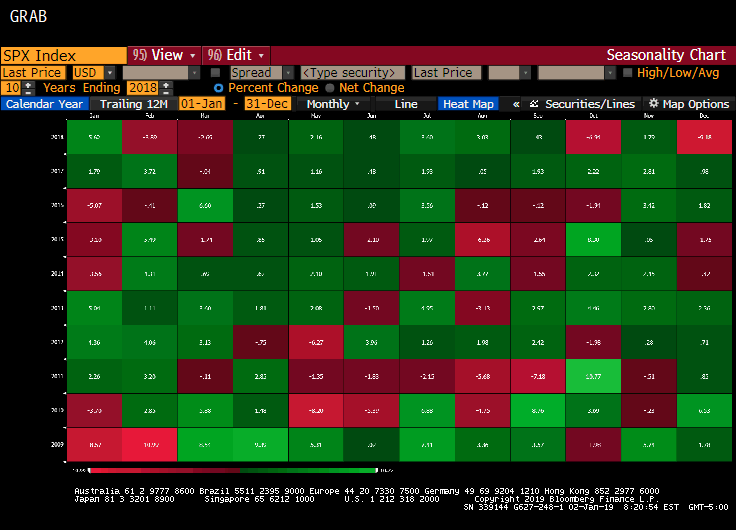Open the USD currency dropdown arrow
736x530 pixels.
point(110,73)
